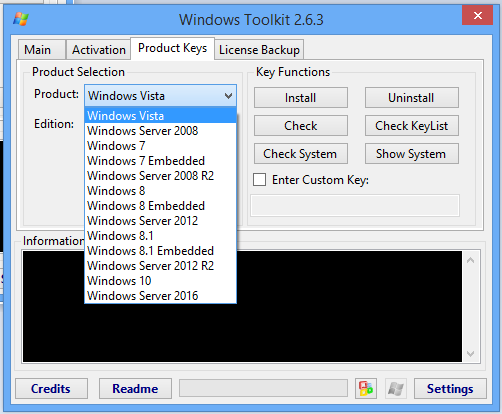Image resolution: width=502 pixels, height=414 pixels.
Task: Choose Windows Server 2012 entry
Action: (x=161, y=221)
